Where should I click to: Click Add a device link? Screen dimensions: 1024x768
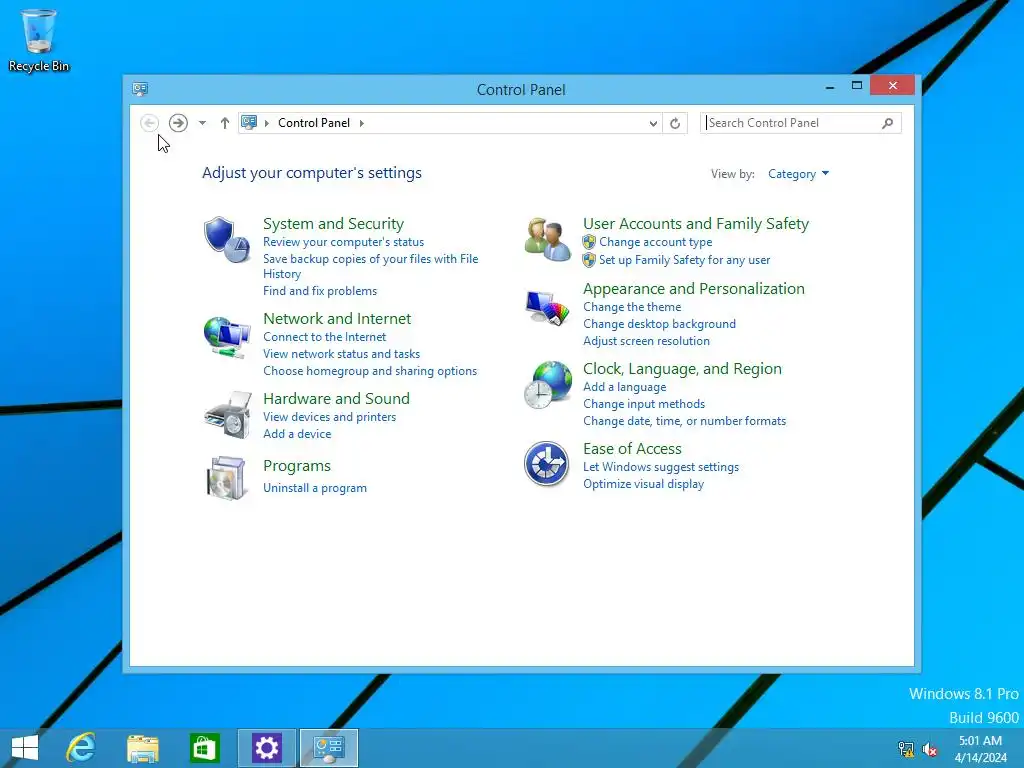[x=296, y=434]
